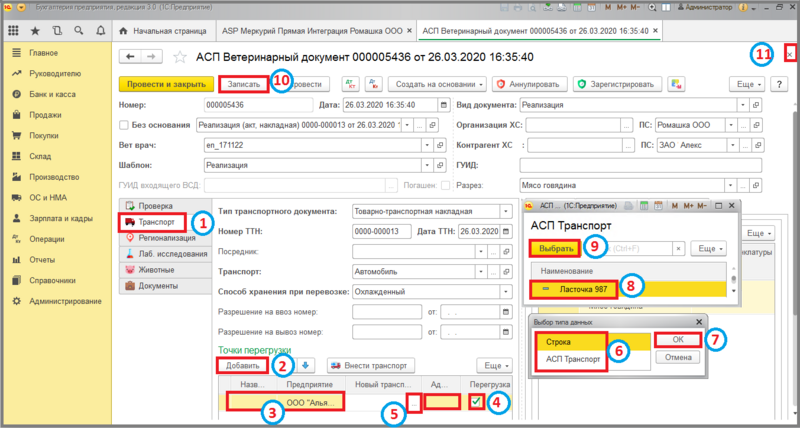Open Вид документа record with open icon
Screen dimensions: 800x428
click(x=757, y=105)
